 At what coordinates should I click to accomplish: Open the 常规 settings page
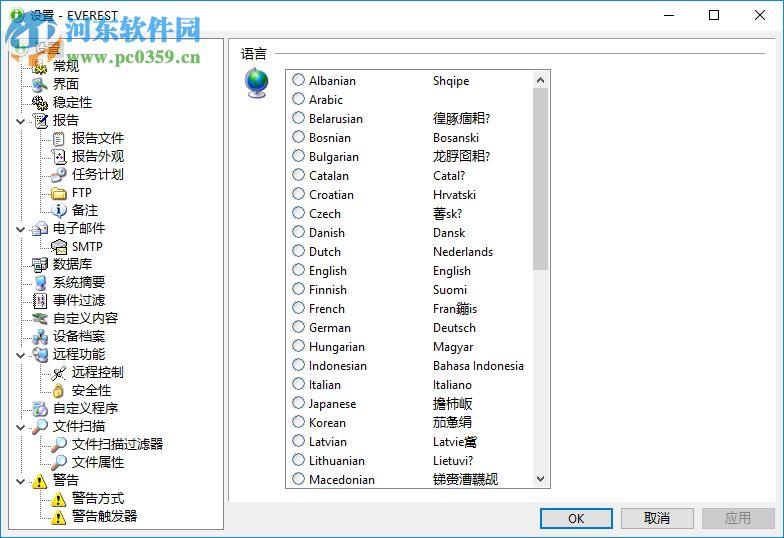(66, 66)
